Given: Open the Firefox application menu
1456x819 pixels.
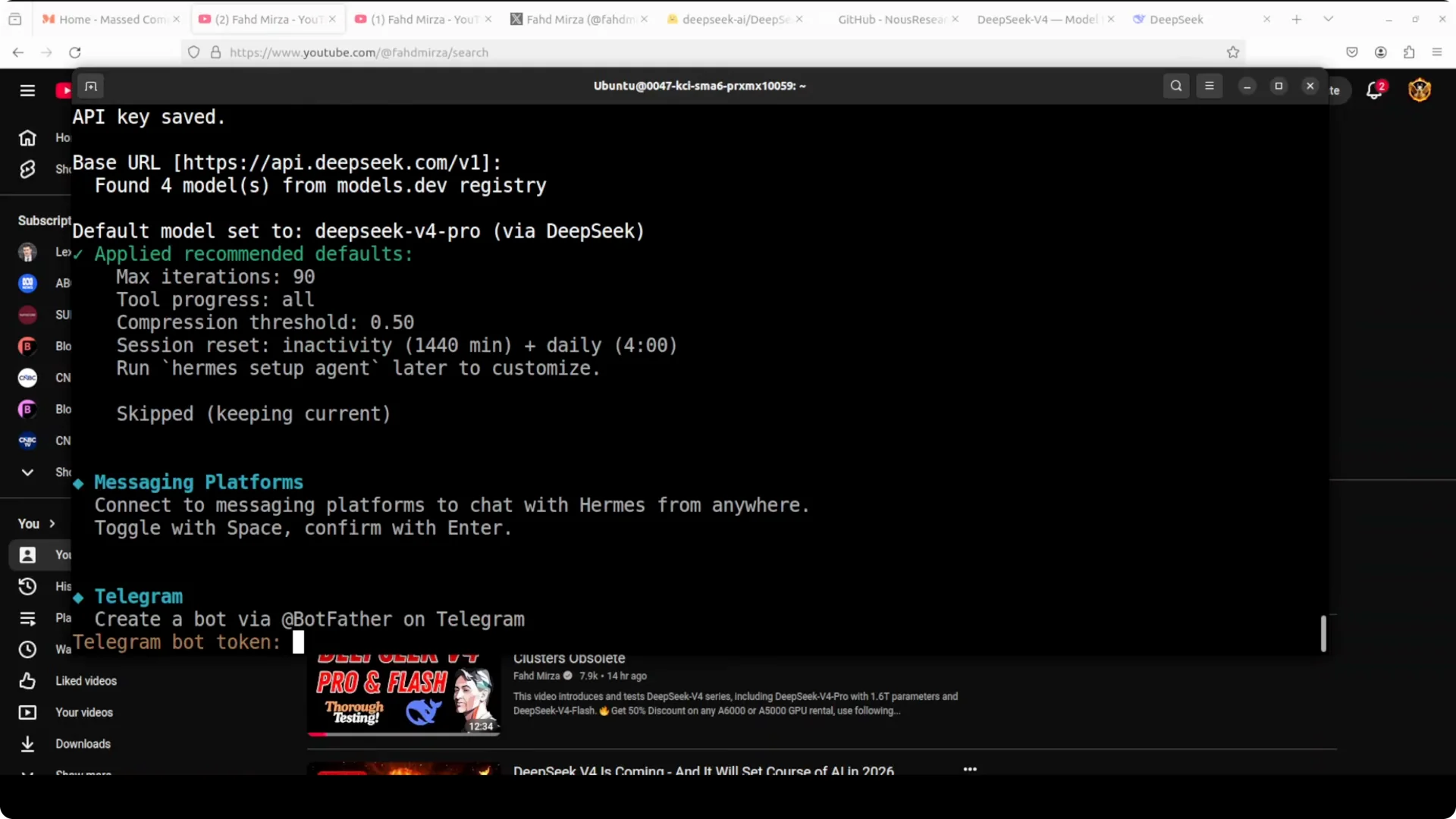Looking at the screenshot, I should coord(1437,52).
